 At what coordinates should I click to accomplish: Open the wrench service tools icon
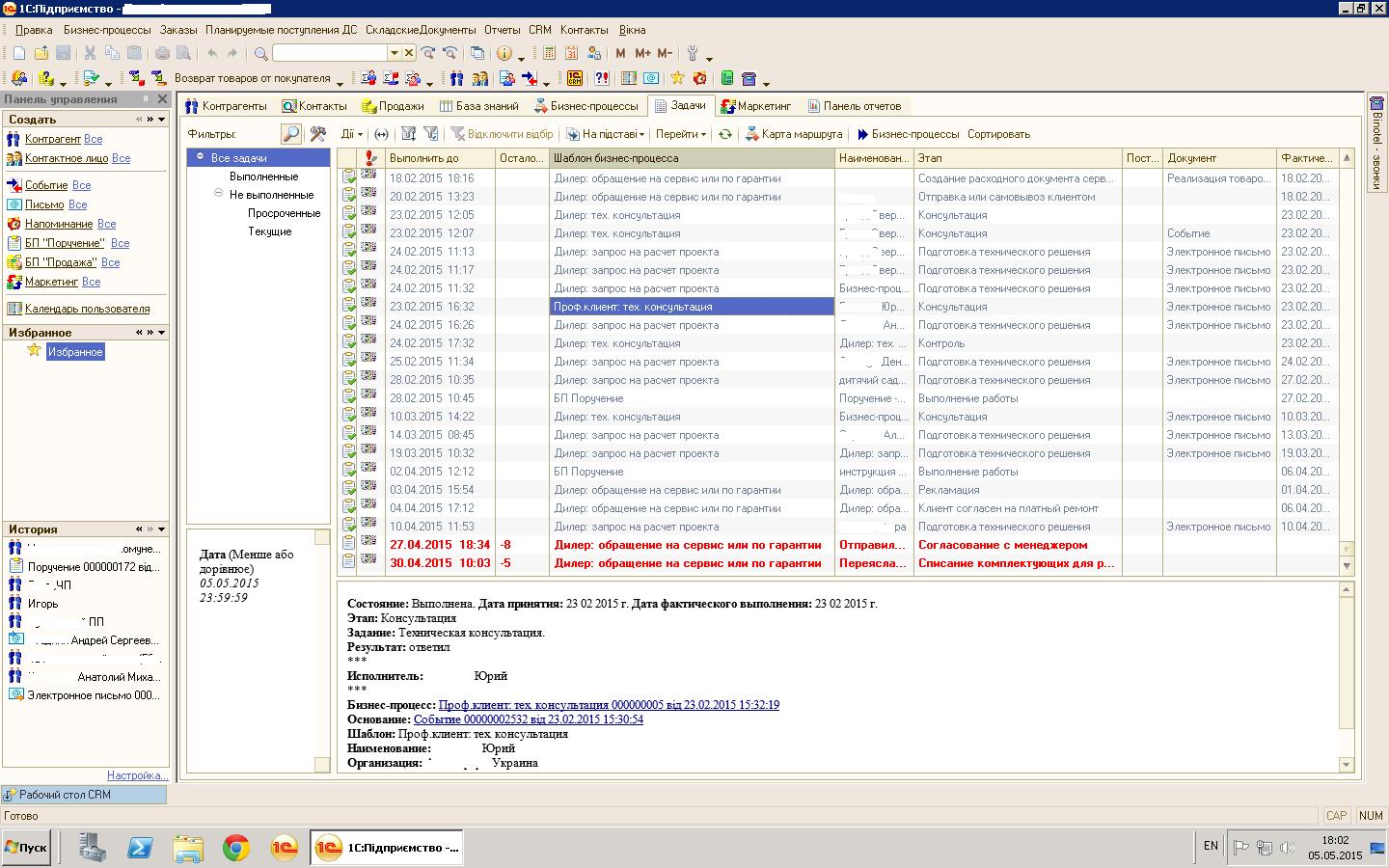692,54
